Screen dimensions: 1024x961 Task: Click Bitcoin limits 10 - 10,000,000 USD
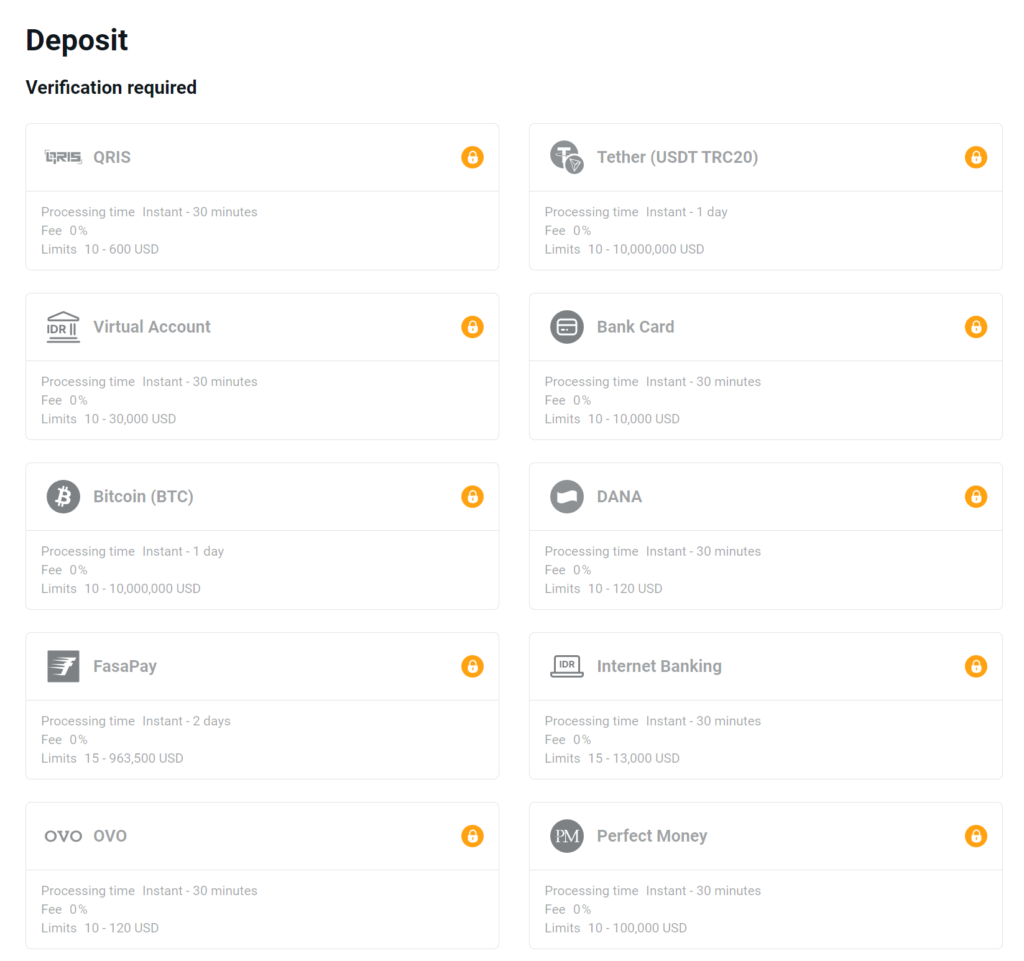(x=121, y=589)
